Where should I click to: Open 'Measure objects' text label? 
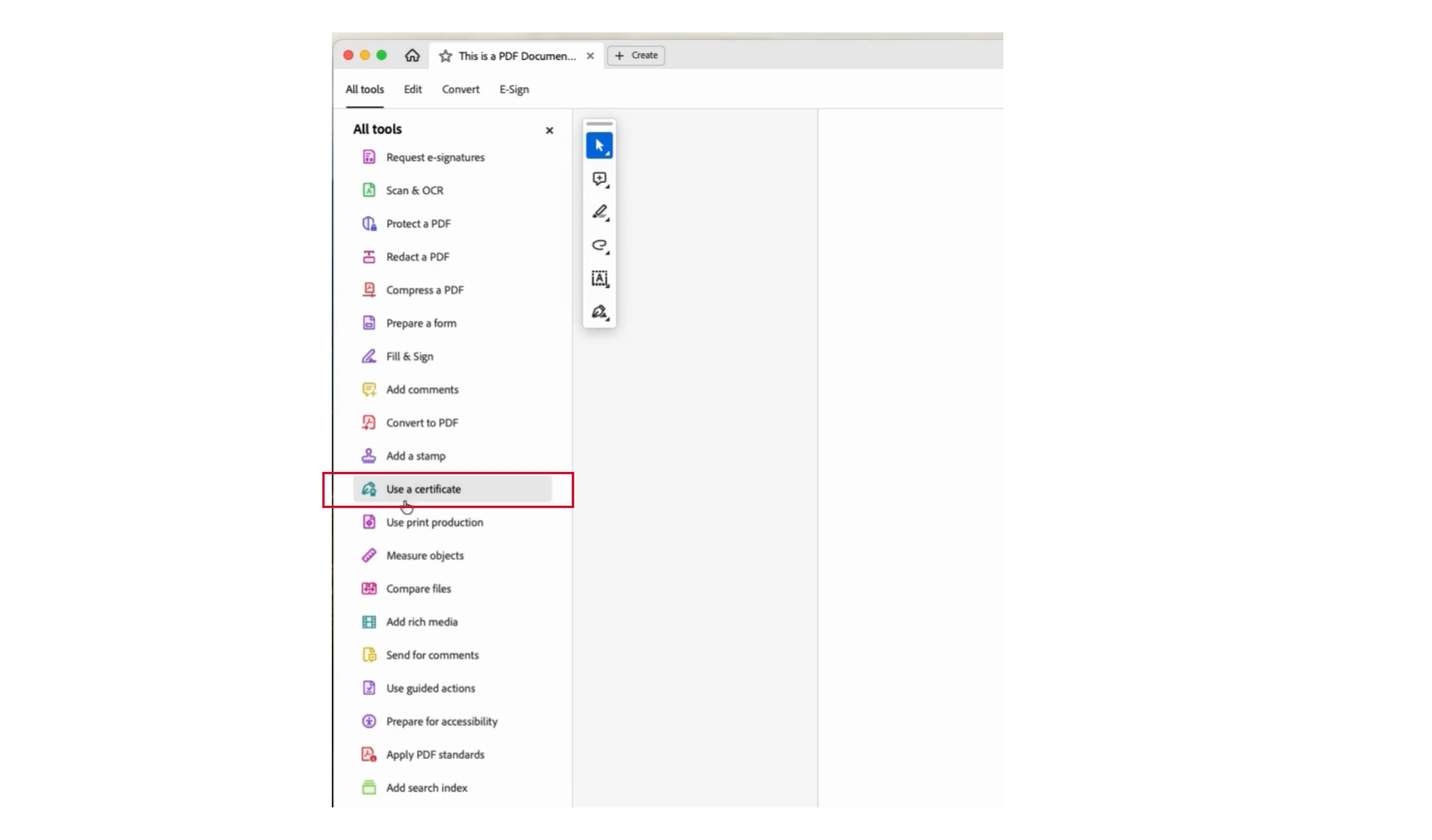425,556
